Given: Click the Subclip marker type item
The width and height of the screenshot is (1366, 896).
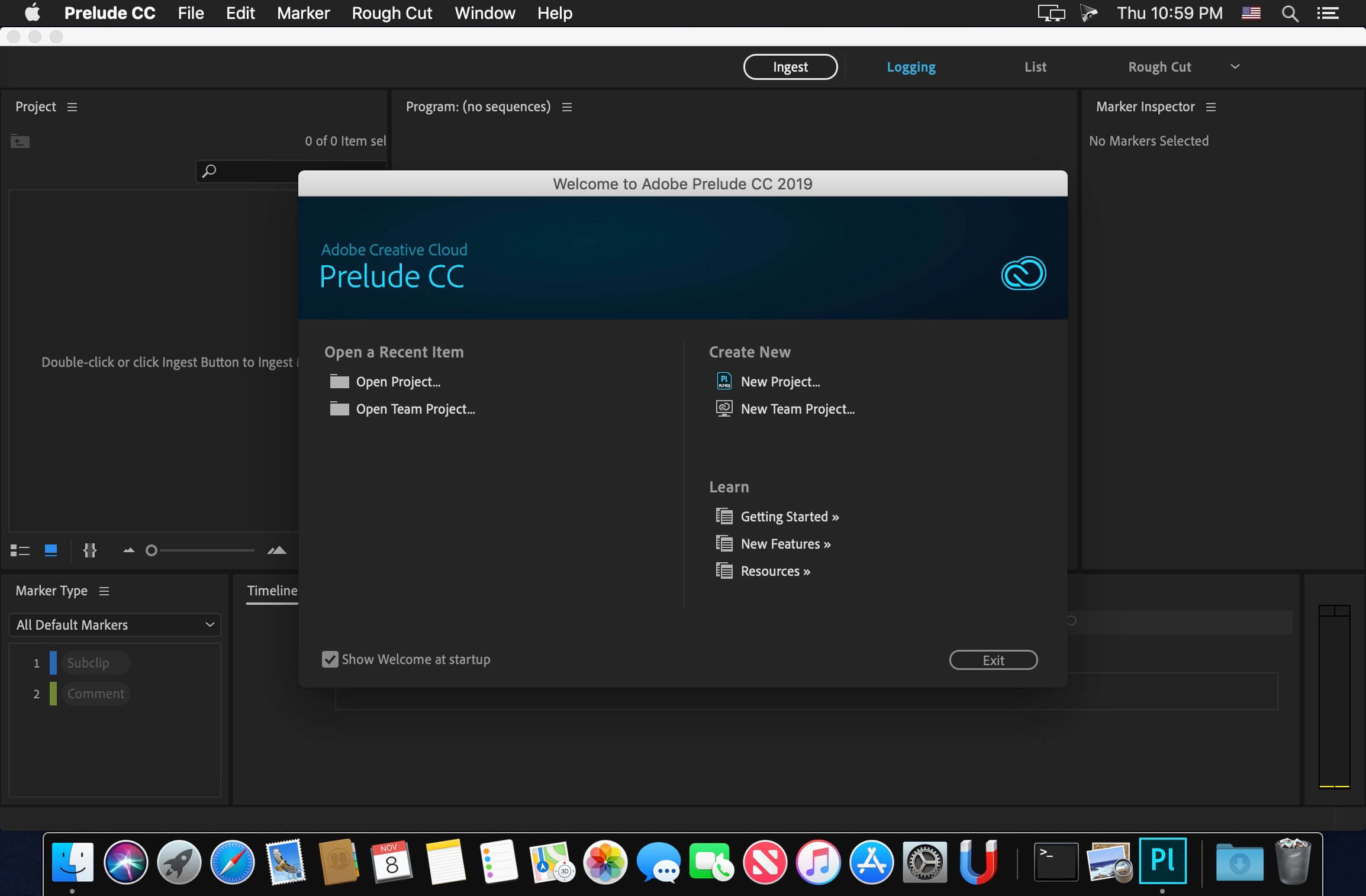Looking at the screenshot, I should [x=87, y=662].
